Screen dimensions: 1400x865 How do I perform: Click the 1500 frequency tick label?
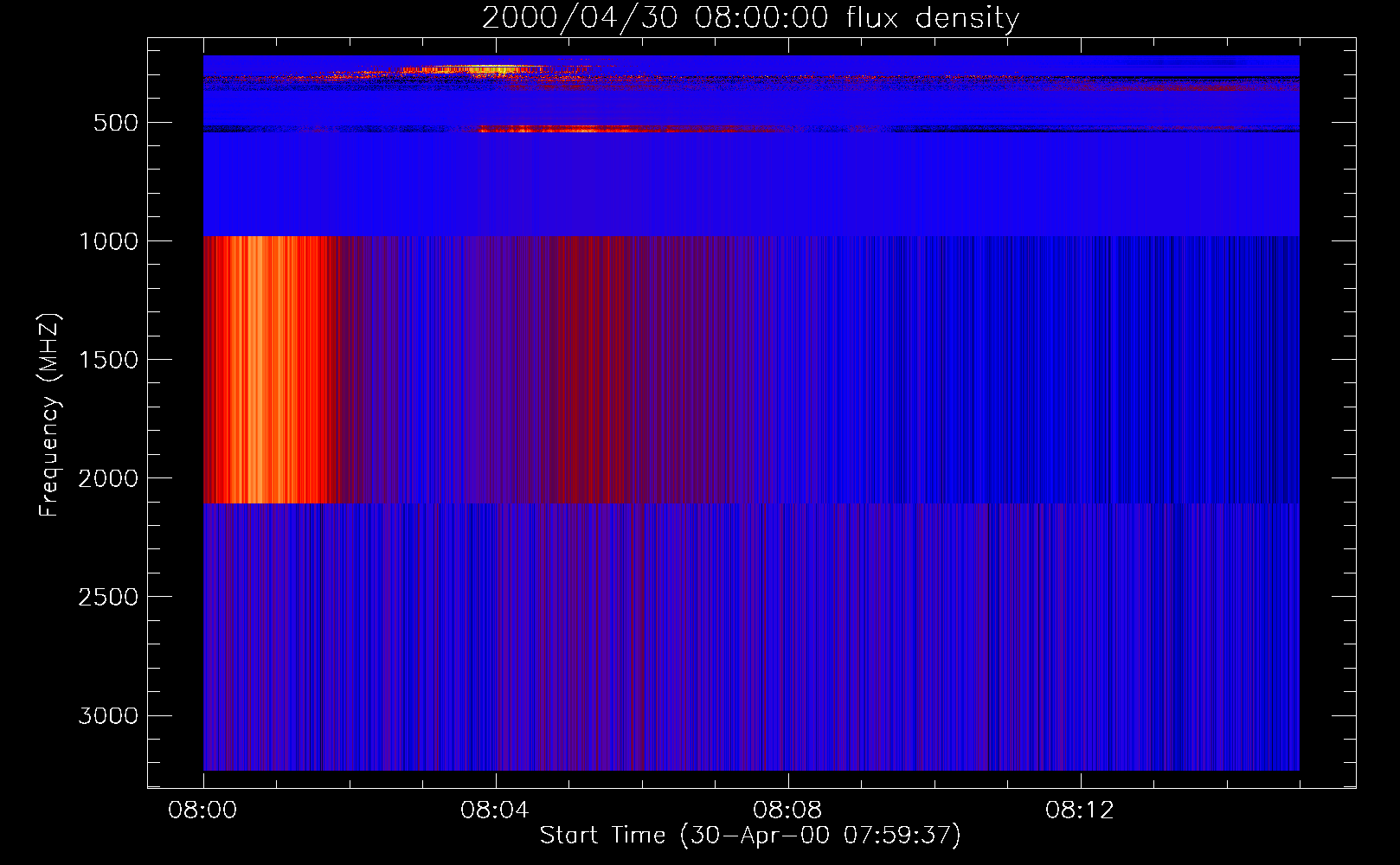pos(108,360)
